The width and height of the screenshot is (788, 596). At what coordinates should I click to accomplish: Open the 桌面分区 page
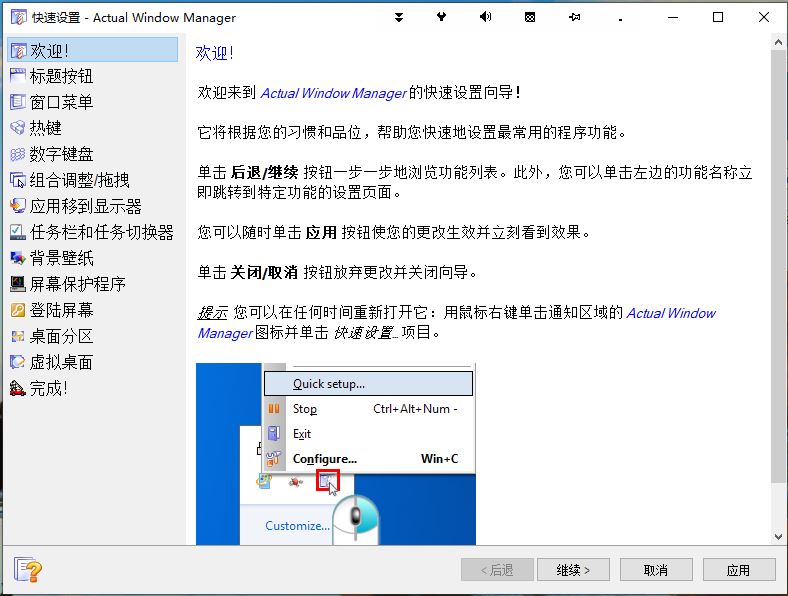61,336
